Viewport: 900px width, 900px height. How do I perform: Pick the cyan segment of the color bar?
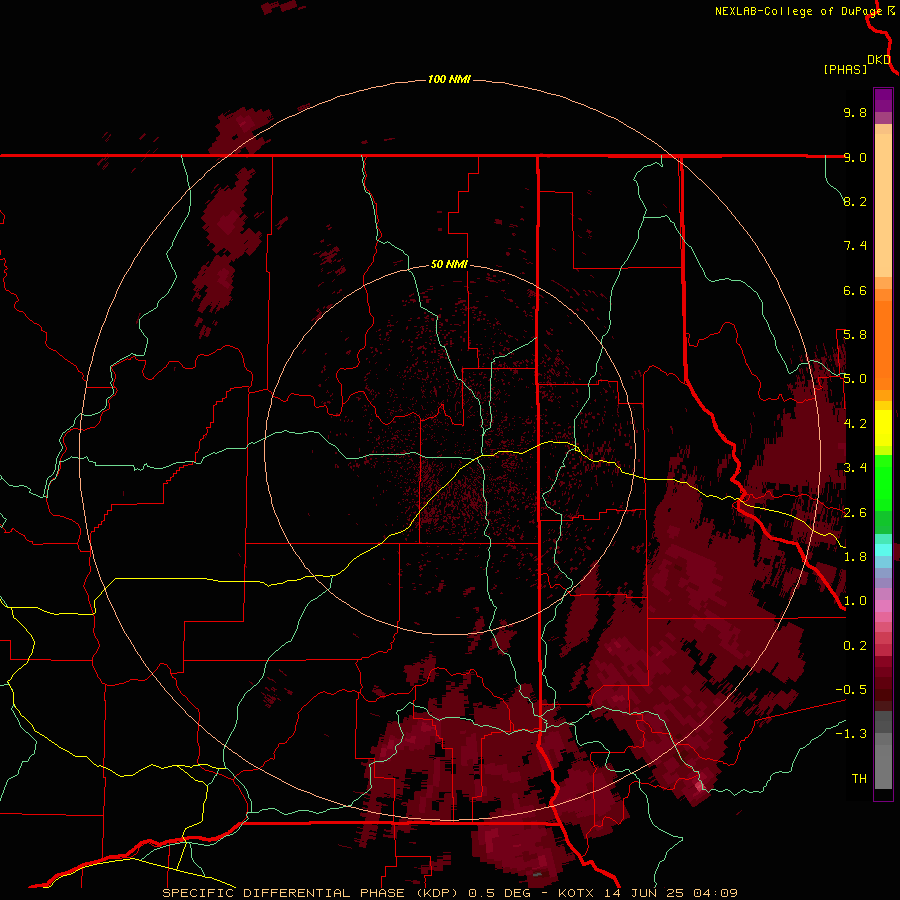click(883, 550)
